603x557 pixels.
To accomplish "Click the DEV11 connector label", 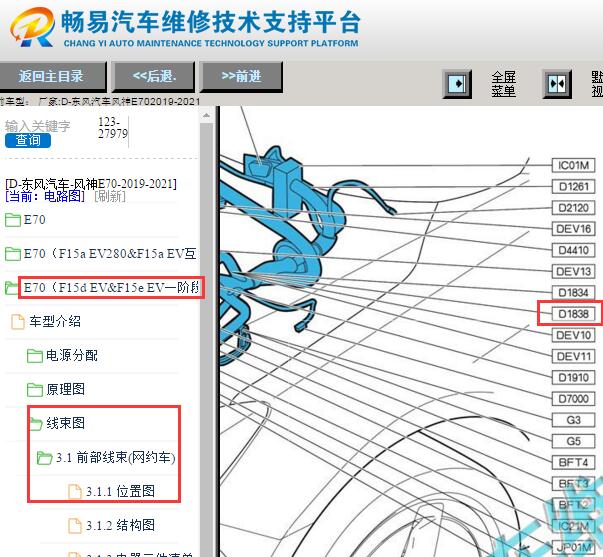I will (573, 356).
